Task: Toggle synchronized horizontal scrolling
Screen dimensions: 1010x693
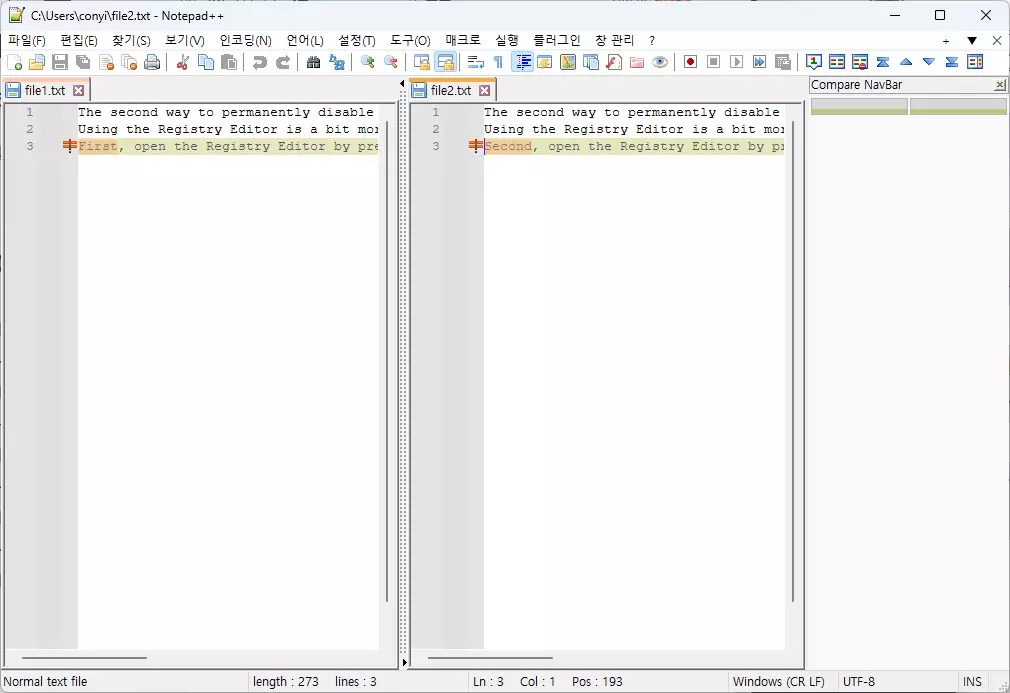Action: click(x=445, y=62)
